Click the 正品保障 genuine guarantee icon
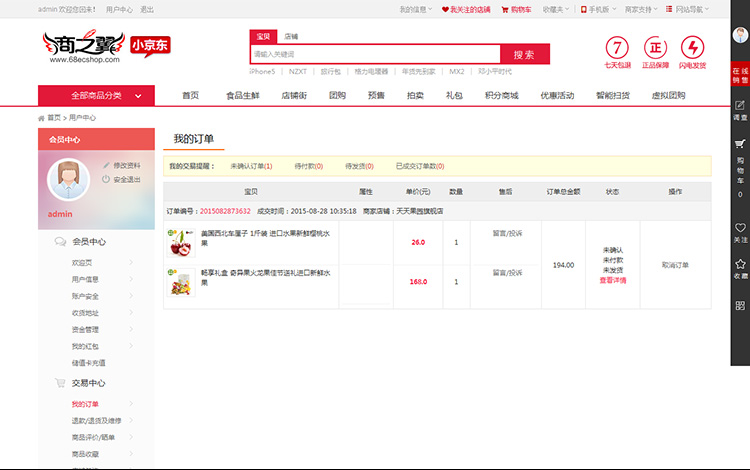This screenshot has height=470, width=750. (x=655, y=48)
